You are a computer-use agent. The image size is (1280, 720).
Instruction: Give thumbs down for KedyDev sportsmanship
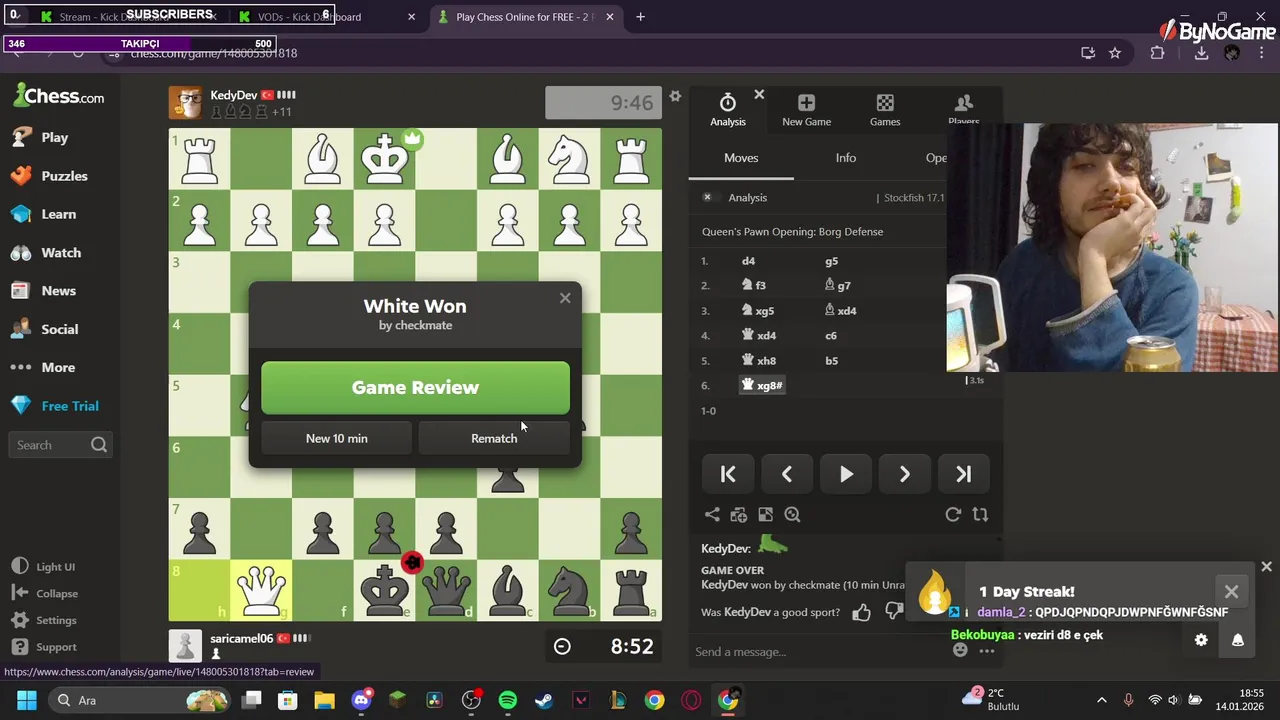[893, 611]
